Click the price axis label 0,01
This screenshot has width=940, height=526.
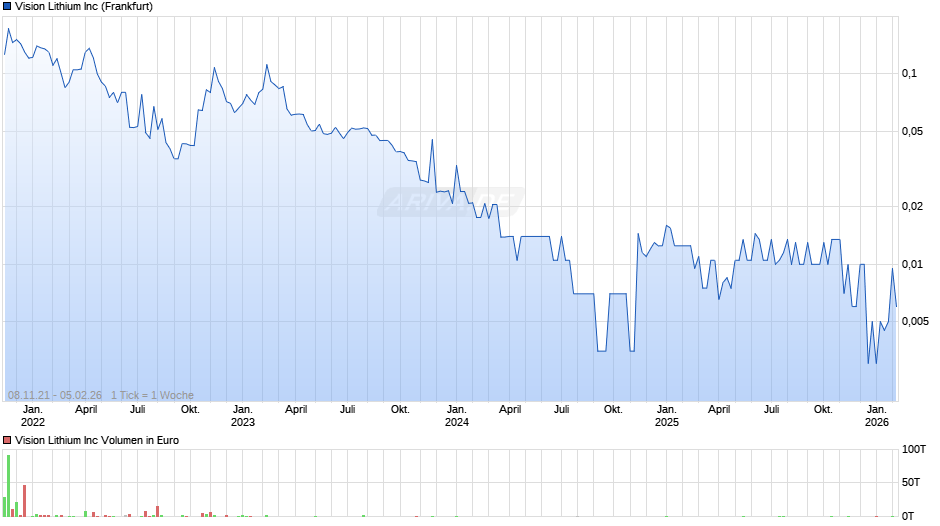tap(912, 264)
